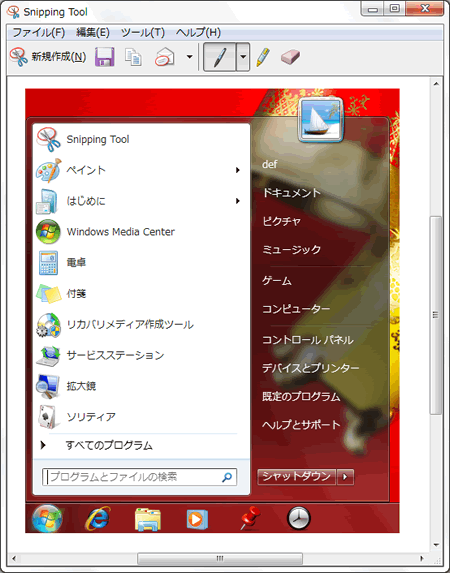The width and height of the screenshot is (450, 573).
Task: Select the Pen tool in toolbar
Action: [x=219, y=57]
